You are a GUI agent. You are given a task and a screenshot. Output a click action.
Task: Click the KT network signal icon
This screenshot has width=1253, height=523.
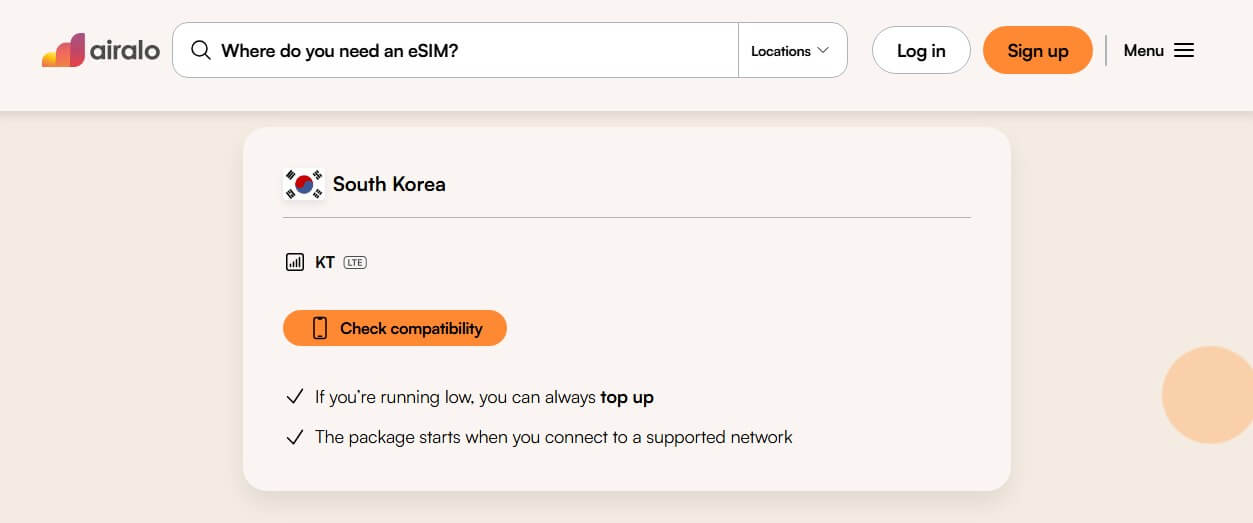(294, 262)
